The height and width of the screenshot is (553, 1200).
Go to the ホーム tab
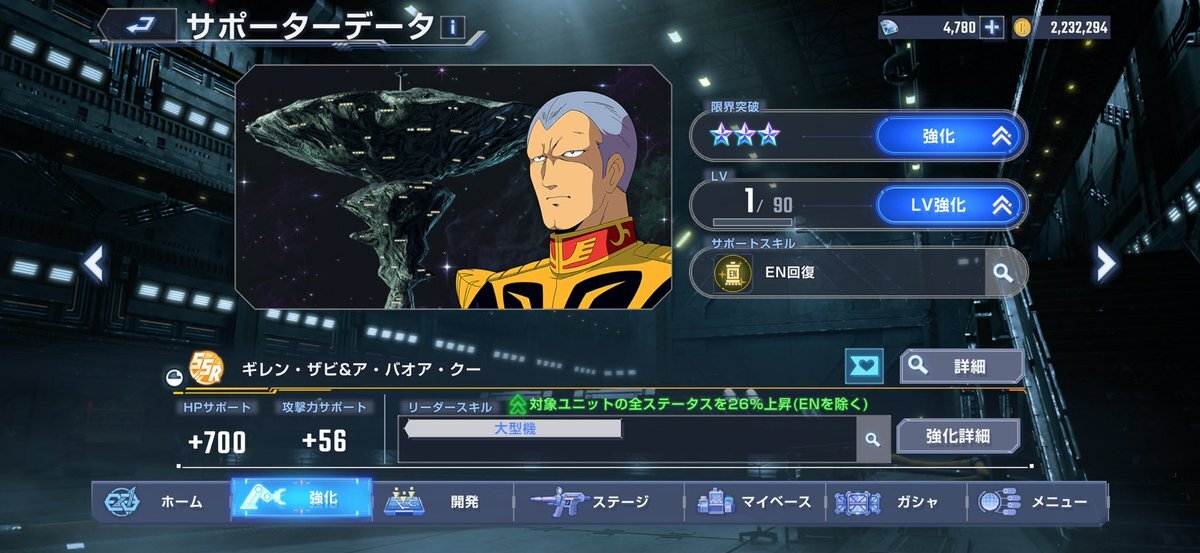pos(160,501)
